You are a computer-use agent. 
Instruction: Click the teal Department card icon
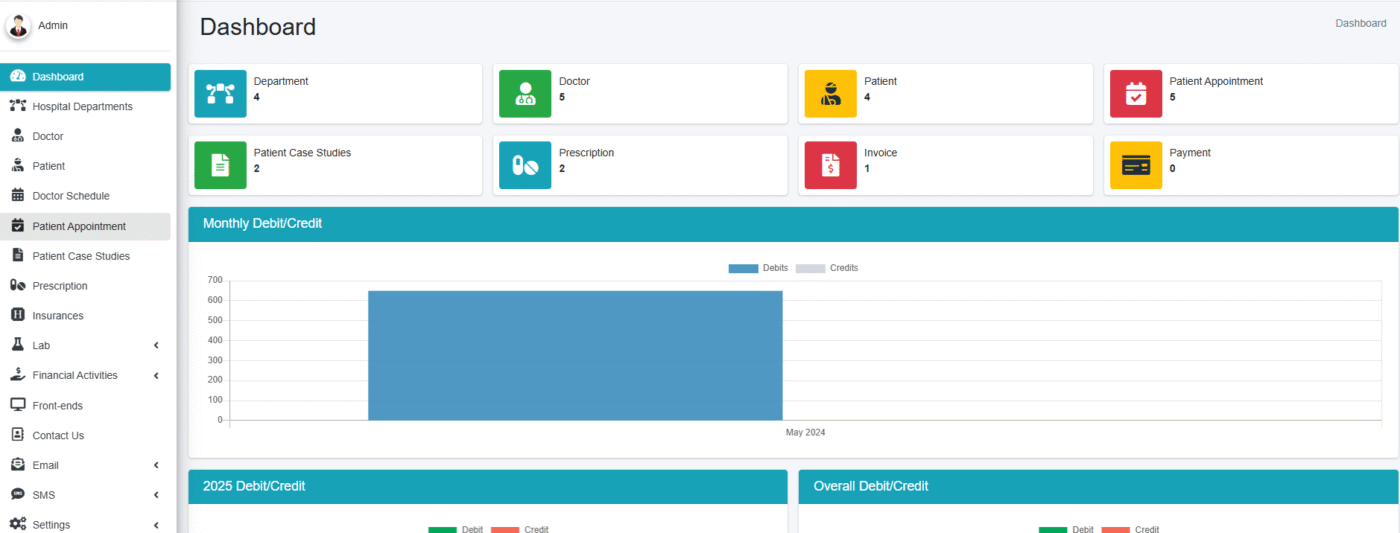[220, 94]
